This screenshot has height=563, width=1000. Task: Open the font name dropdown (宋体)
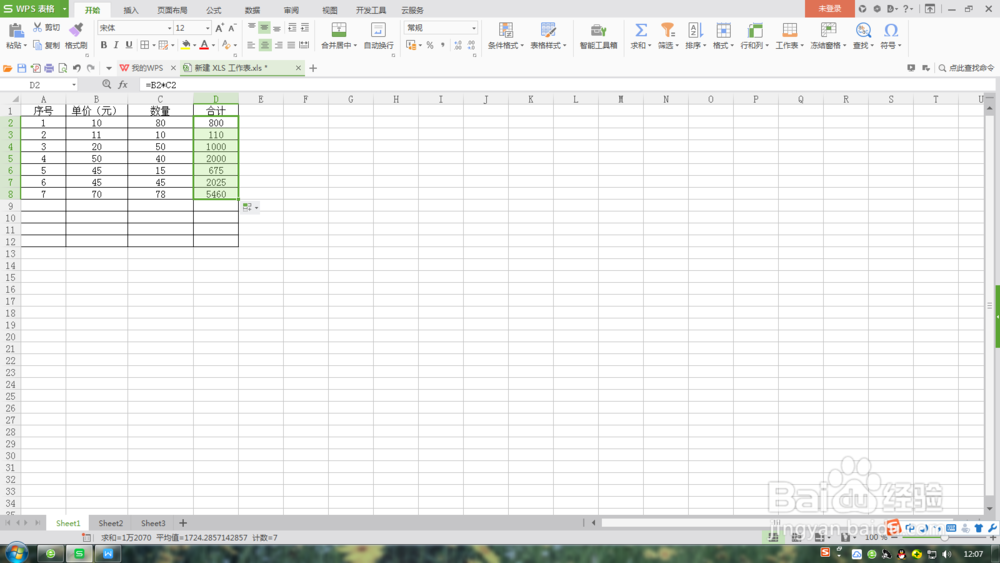pyautogui.click(x=170, y=28)
